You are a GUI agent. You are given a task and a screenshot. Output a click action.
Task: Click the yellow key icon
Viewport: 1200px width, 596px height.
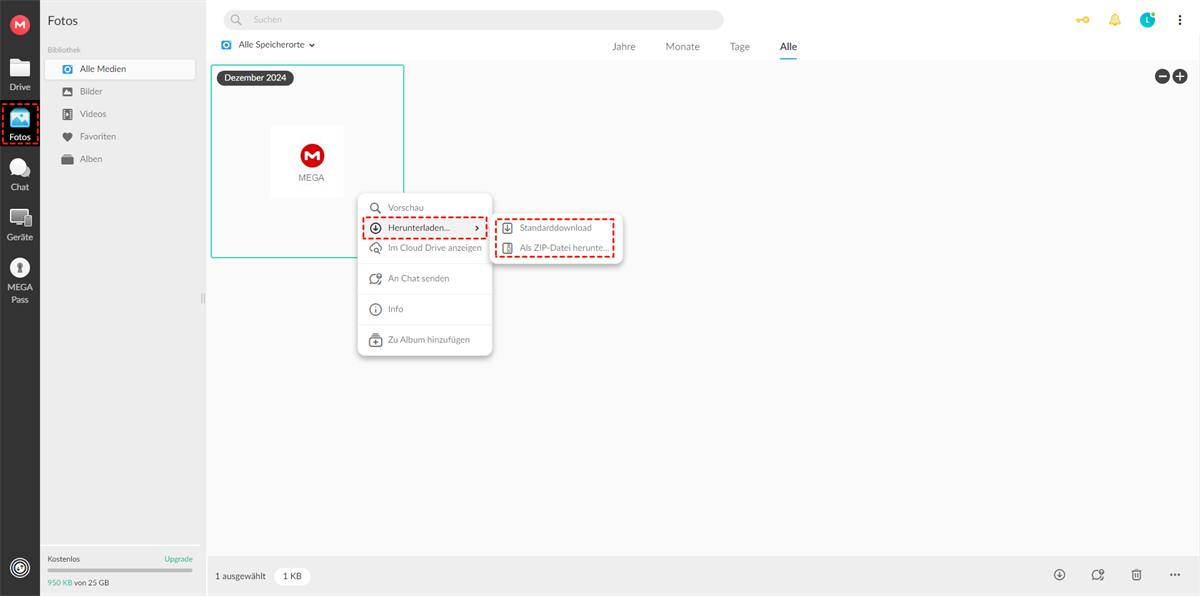pyautogui.click(x=1082, y=20)
